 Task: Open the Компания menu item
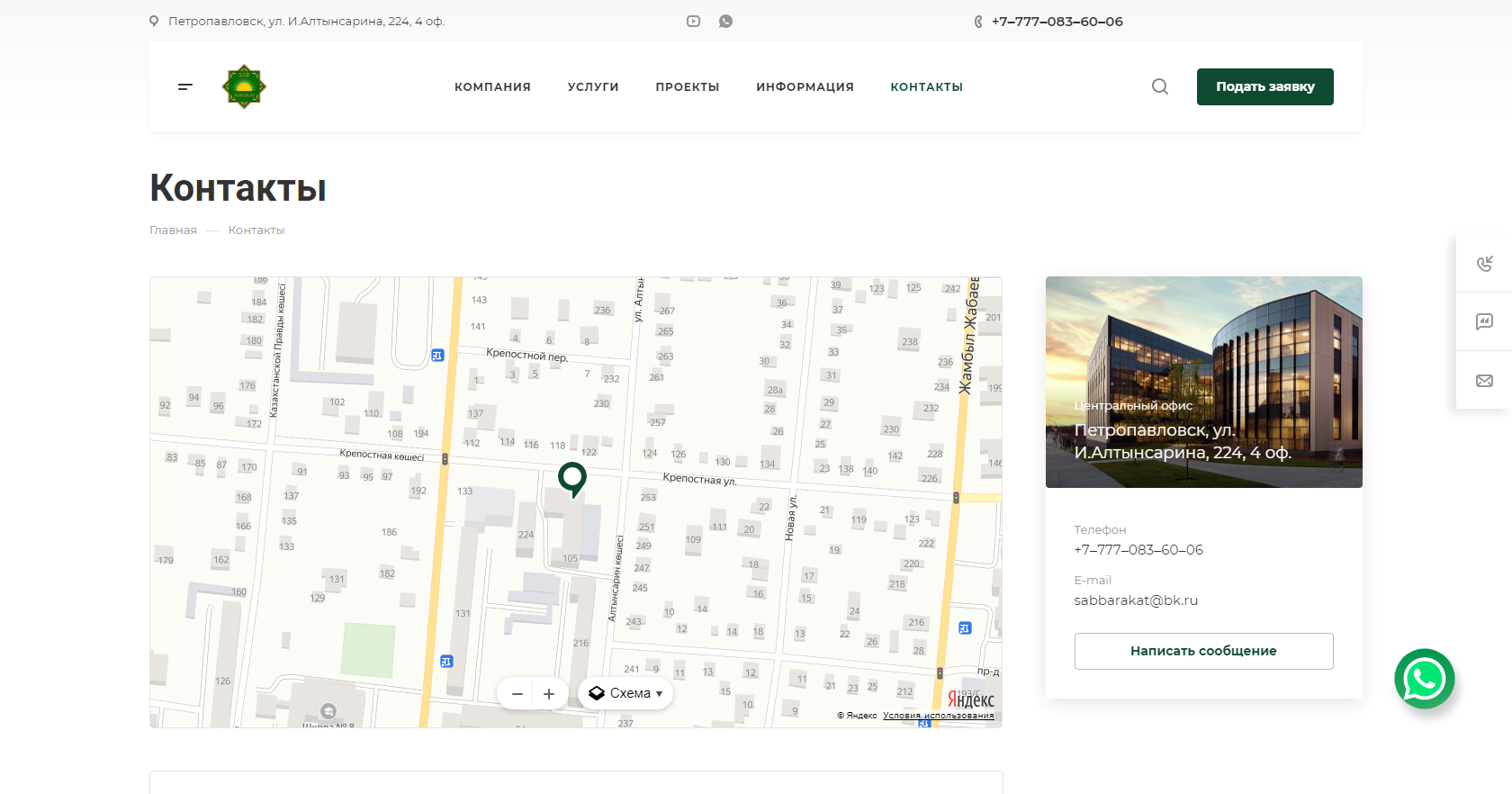[492, 87]
